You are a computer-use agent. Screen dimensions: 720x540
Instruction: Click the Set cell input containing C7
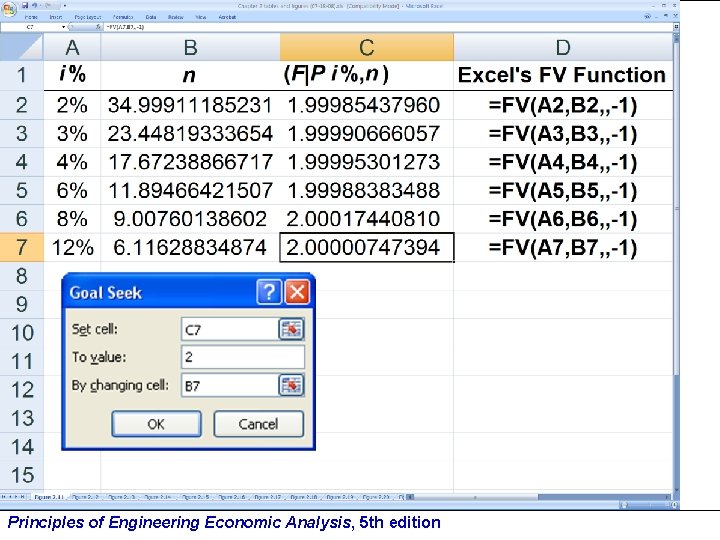(x=230, y=329)
